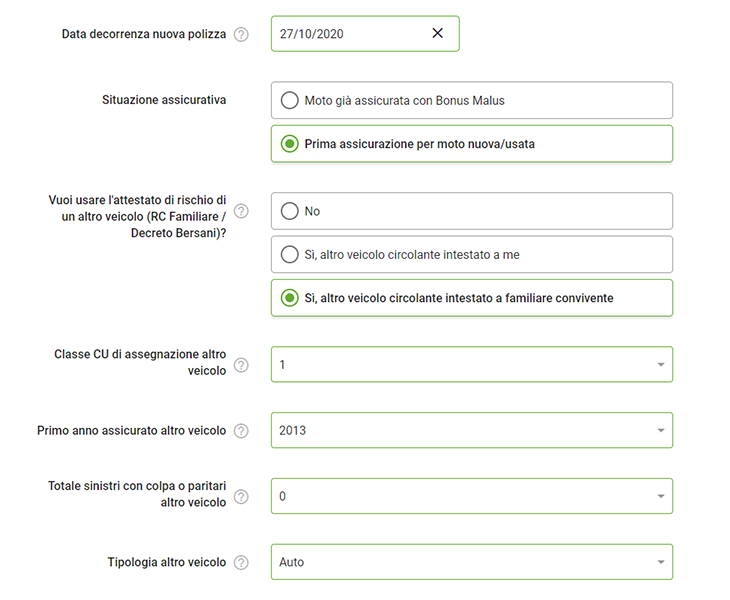This screenshot has height=600, width=730.
Task: Choose Prima assicurazione per moto nuova/usata
Action: click(x=290, y=144)
